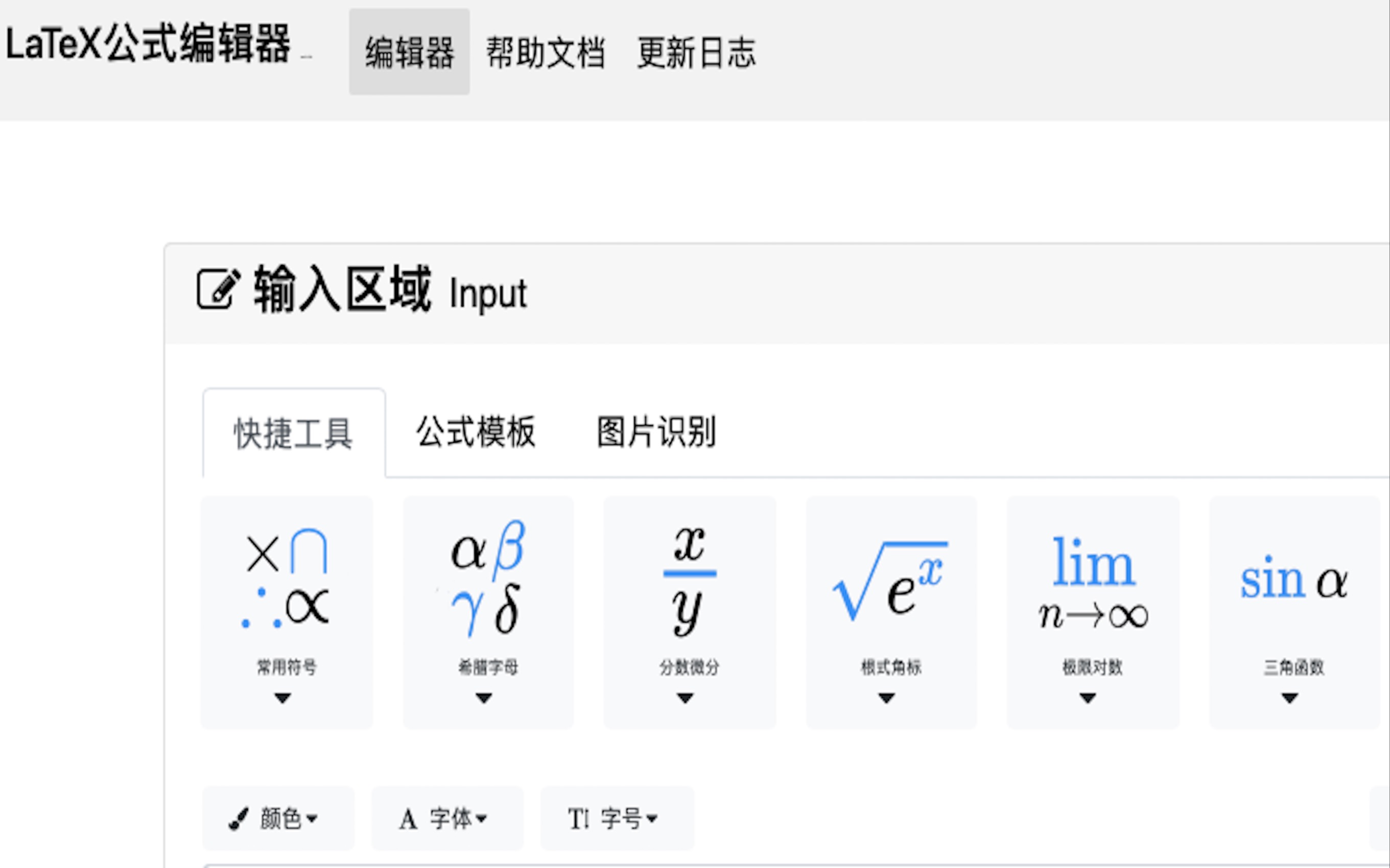Expand the arrow under 三角函数
This screenshot has height=868, width=1390.
(x=1290, y=698)
